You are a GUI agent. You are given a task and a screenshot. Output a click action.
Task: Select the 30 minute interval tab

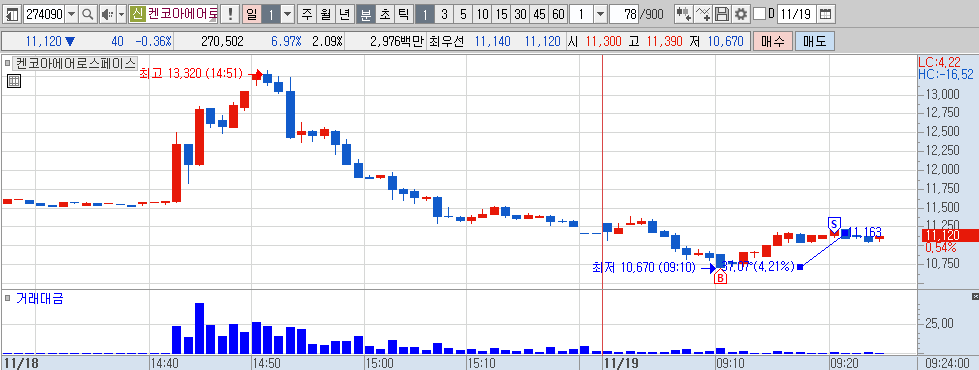pos(520,14)
